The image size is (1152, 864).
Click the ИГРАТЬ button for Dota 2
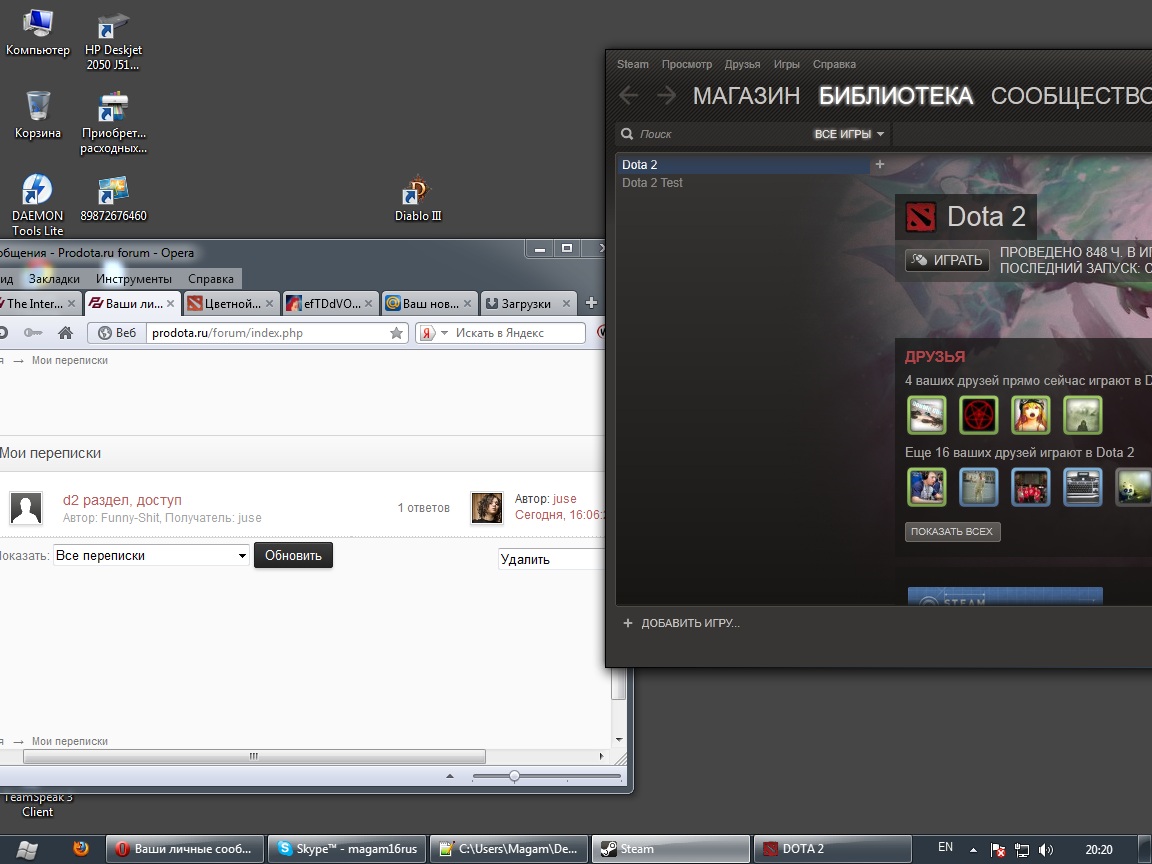pyautogui.click(x=947, y=260)
